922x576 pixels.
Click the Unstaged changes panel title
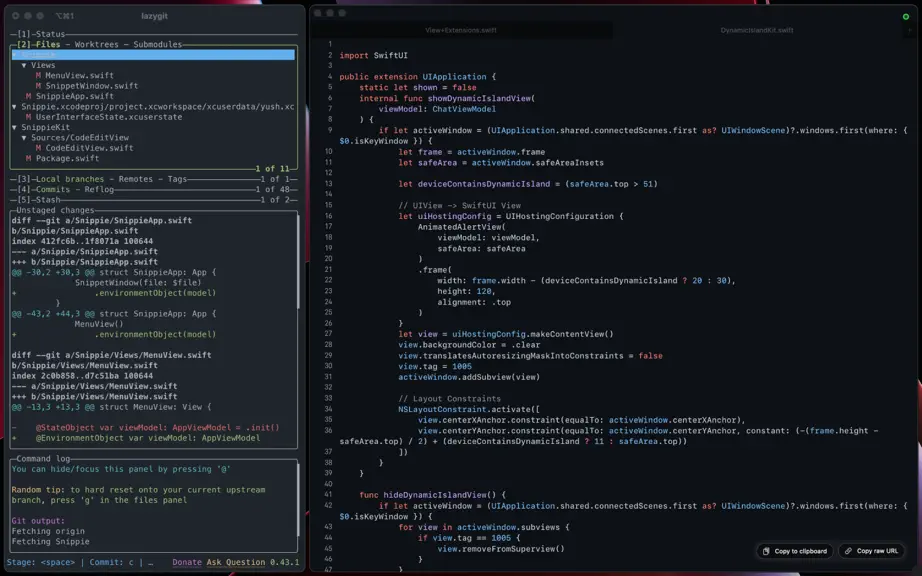point(55,210)
